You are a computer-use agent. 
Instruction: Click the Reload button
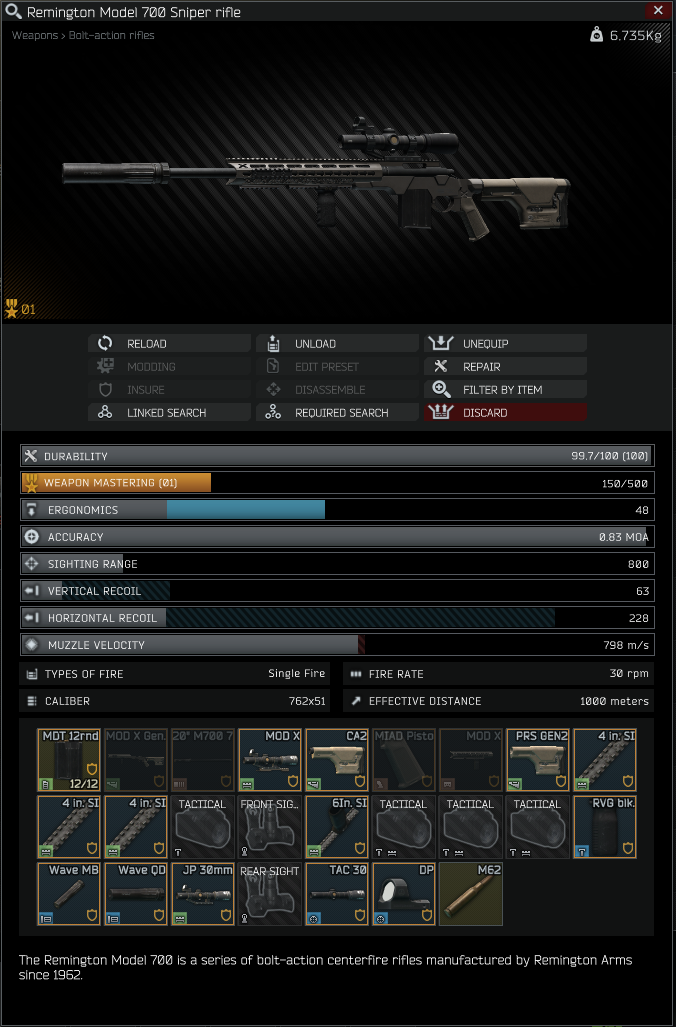(x=170, y=344)
